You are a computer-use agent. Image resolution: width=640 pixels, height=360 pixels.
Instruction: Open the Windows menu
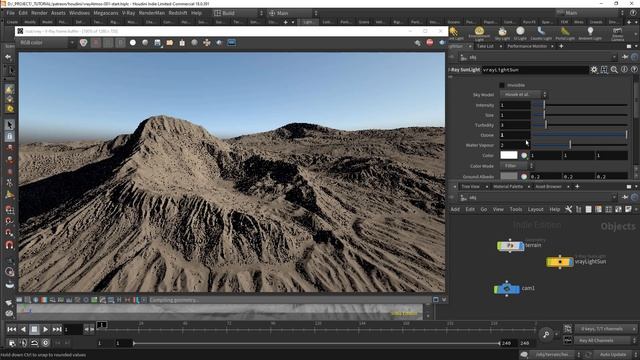pos(80,13)
